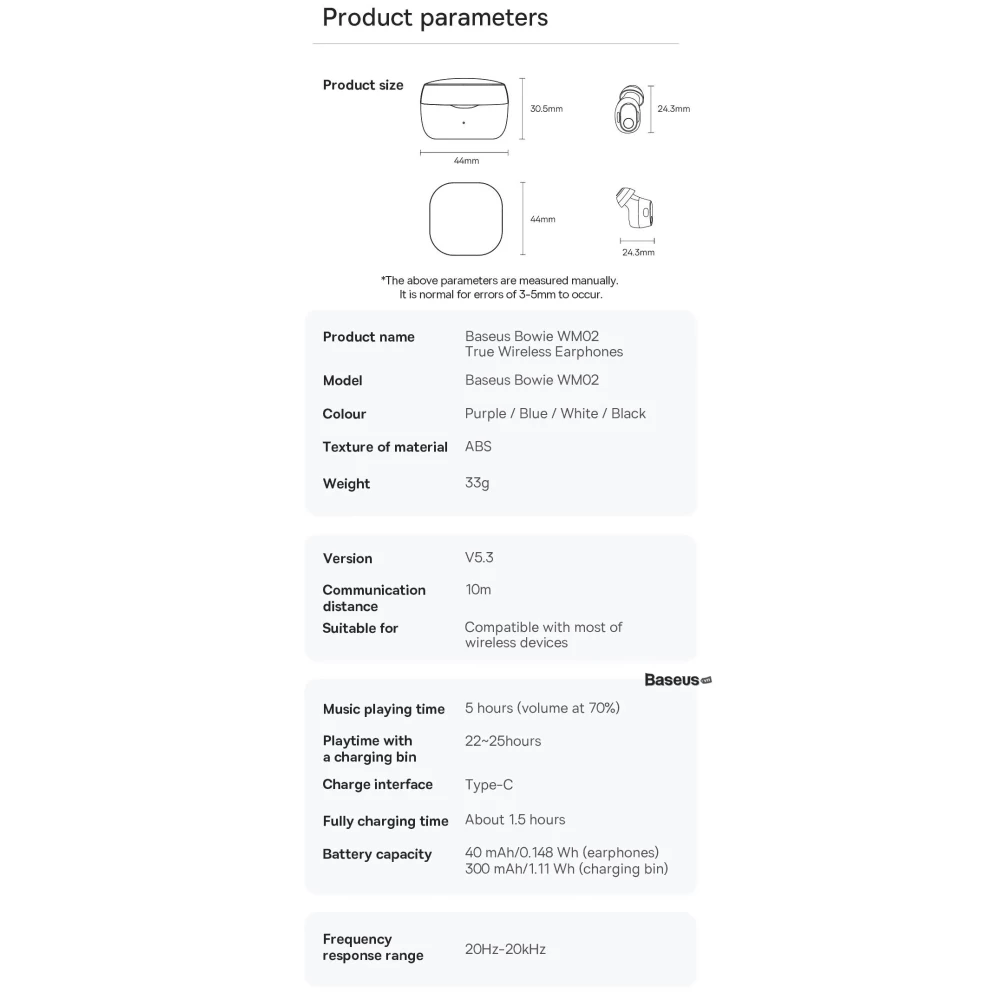Screen dimensions: 1000x1000
Task: Click the "20Hz-20kHz" frequency range value
Action: point(505,949)
